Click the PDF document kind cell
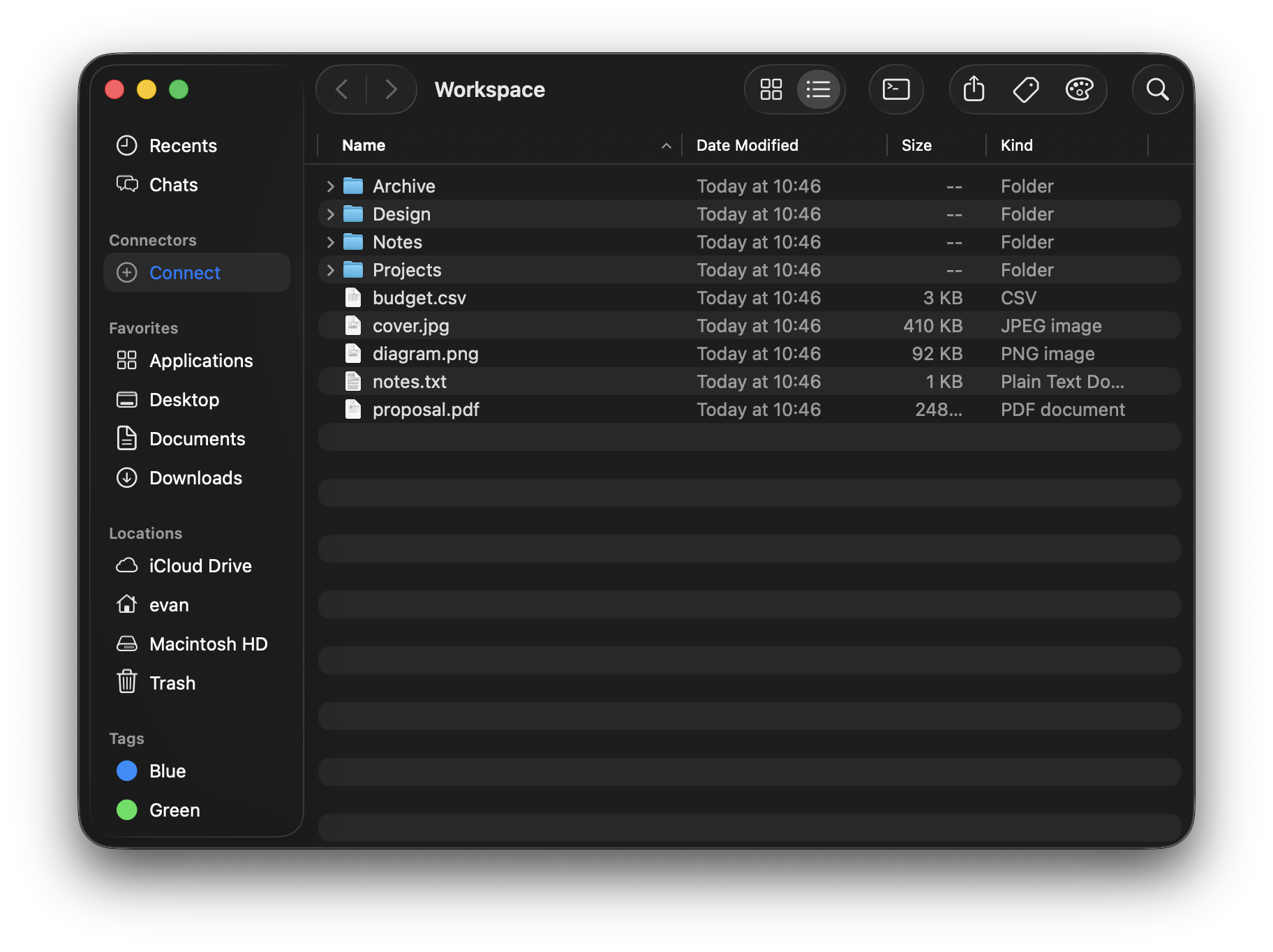 point(1063,410)
